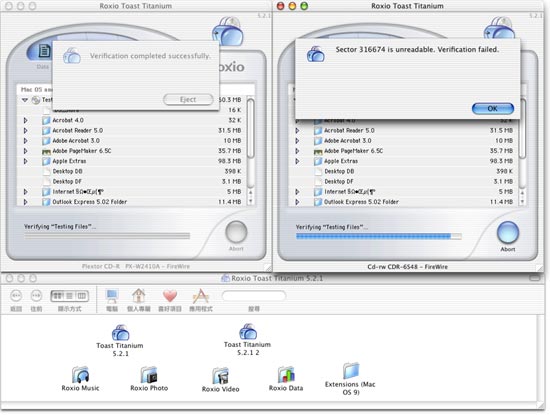Select the Roxio Video folder icon
This screenshot has height=415, width=550.
tap(220, 375)
